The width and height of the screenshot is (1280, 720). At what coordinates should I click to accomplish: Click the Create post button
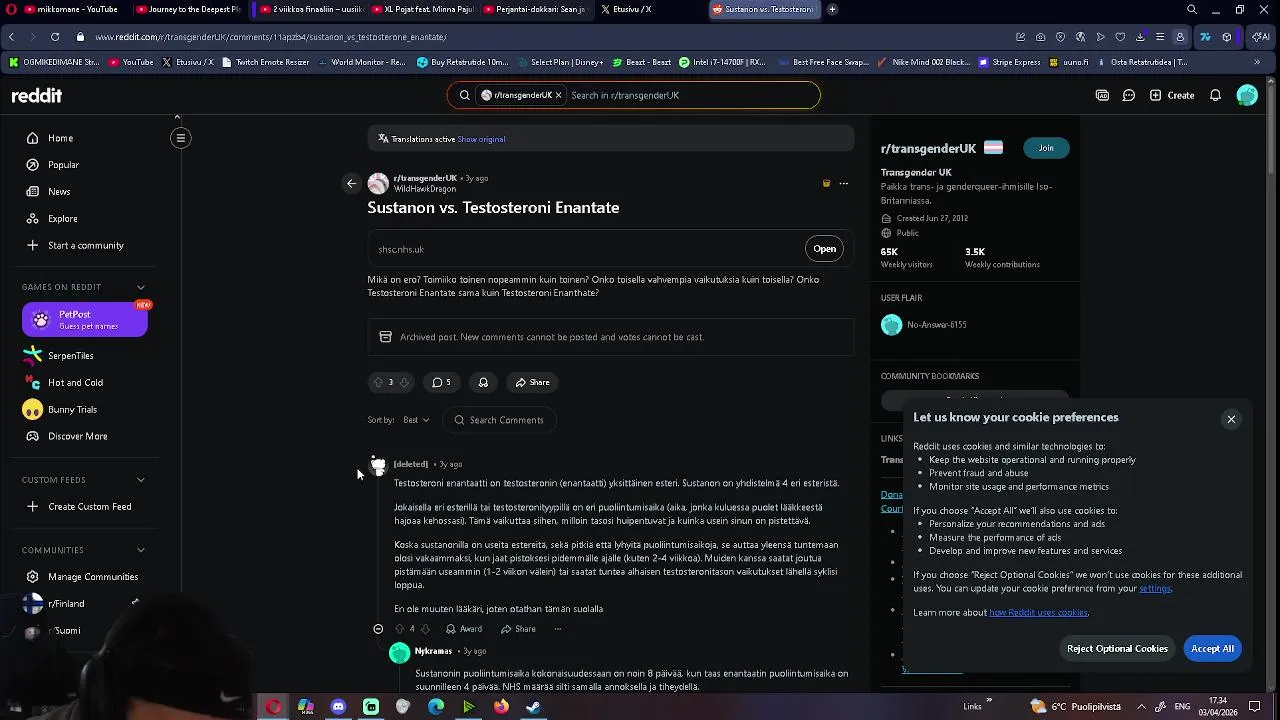pyautogui.click(x=1172, y=95)
